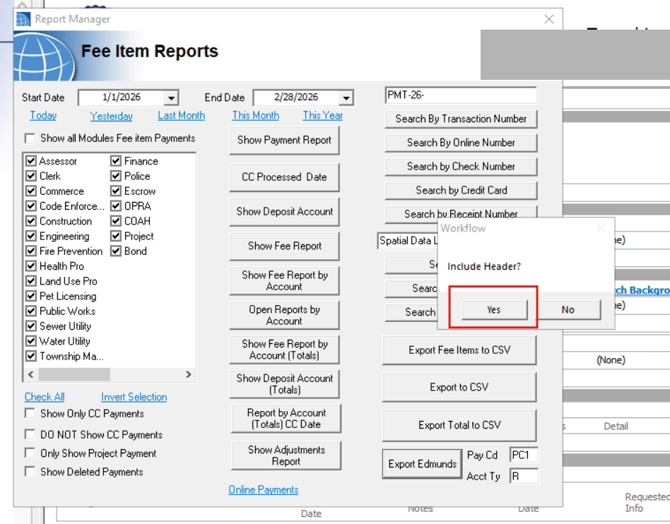
Task: Click No in the Workflow dialog
Action: click(567, 309)
